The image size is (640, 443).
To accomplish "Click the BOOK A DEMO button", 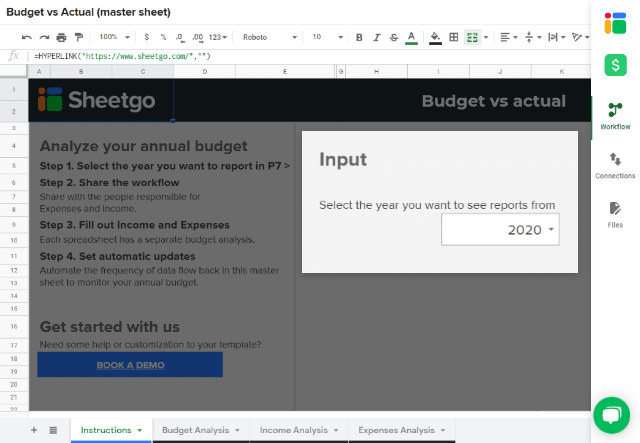I will pyautogui.click(x=130, y=365).
